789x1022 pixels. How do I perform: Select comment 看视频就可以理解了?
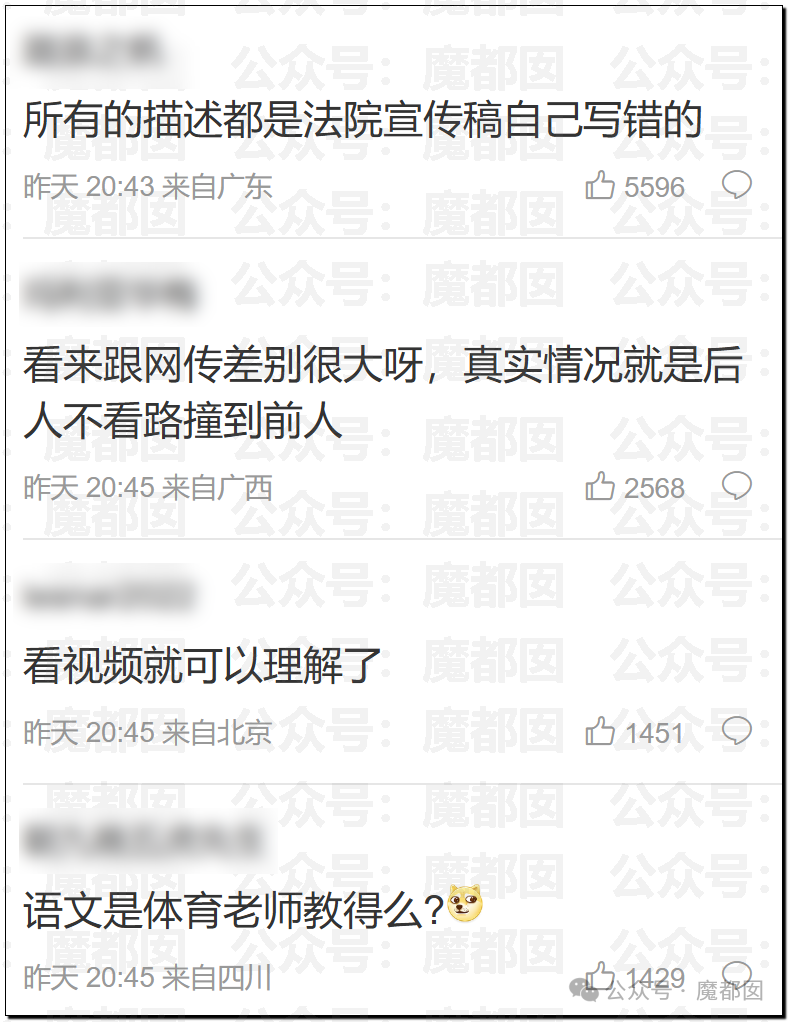(x=202, y=666)
